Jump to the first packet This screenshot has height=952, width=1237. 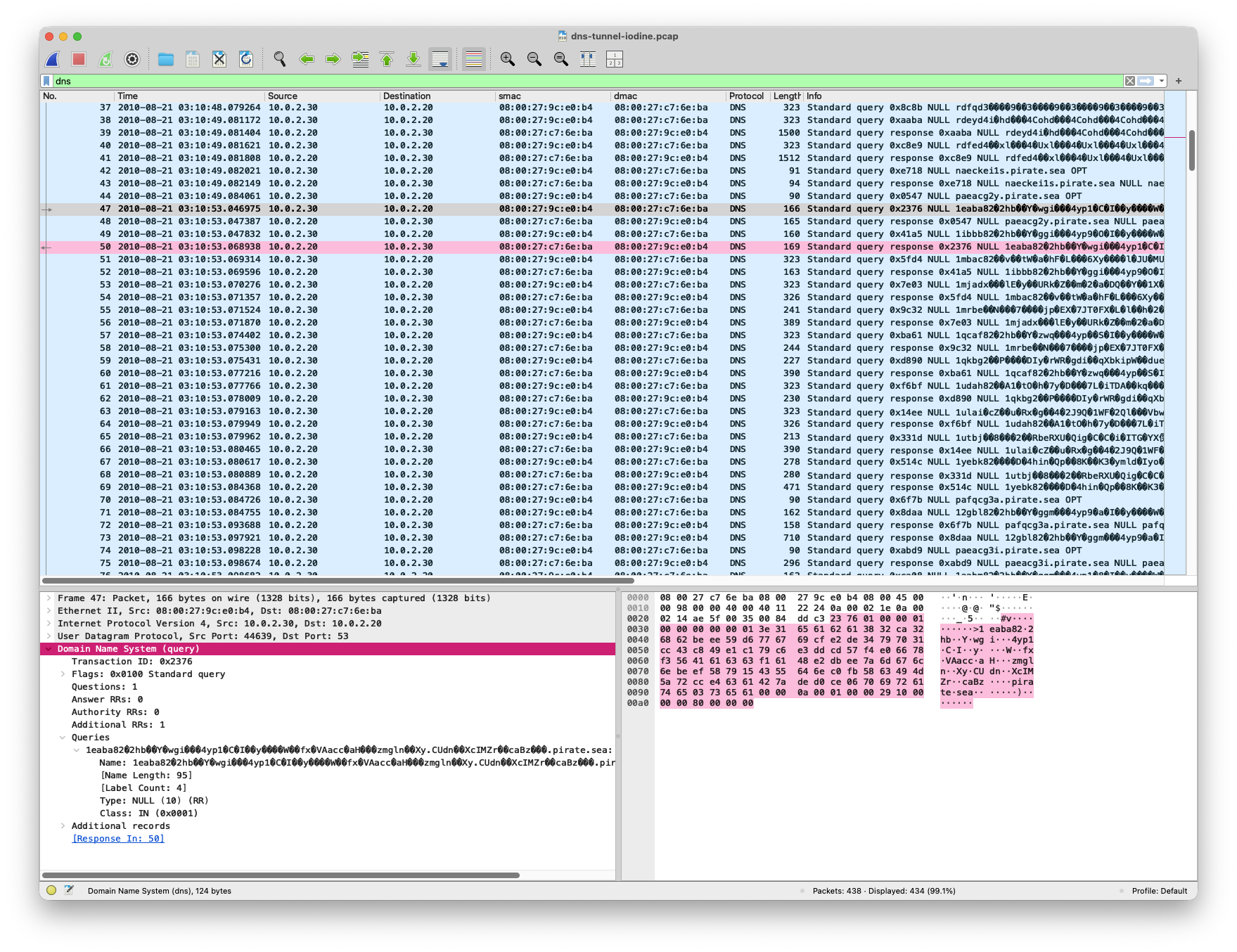click(387, 59)
